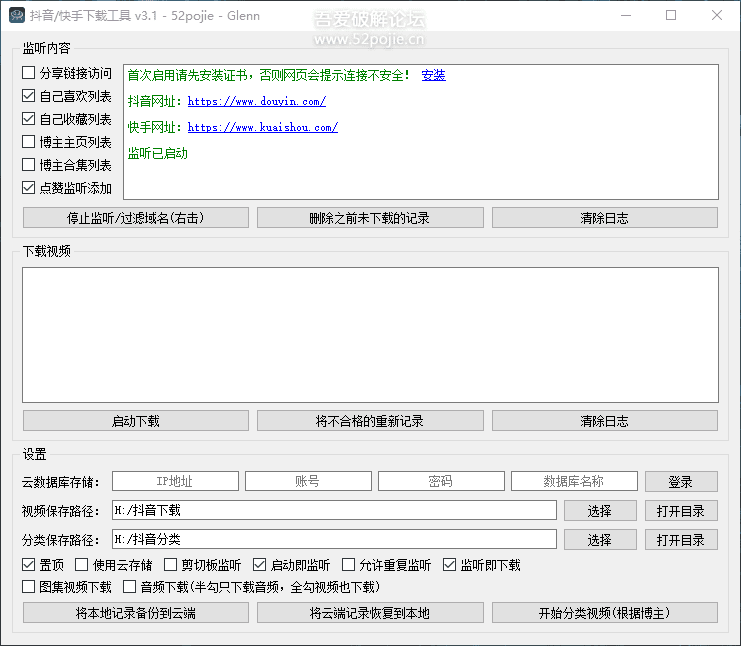Click the 开始分类视频(根据博主) button

point(605,613)
